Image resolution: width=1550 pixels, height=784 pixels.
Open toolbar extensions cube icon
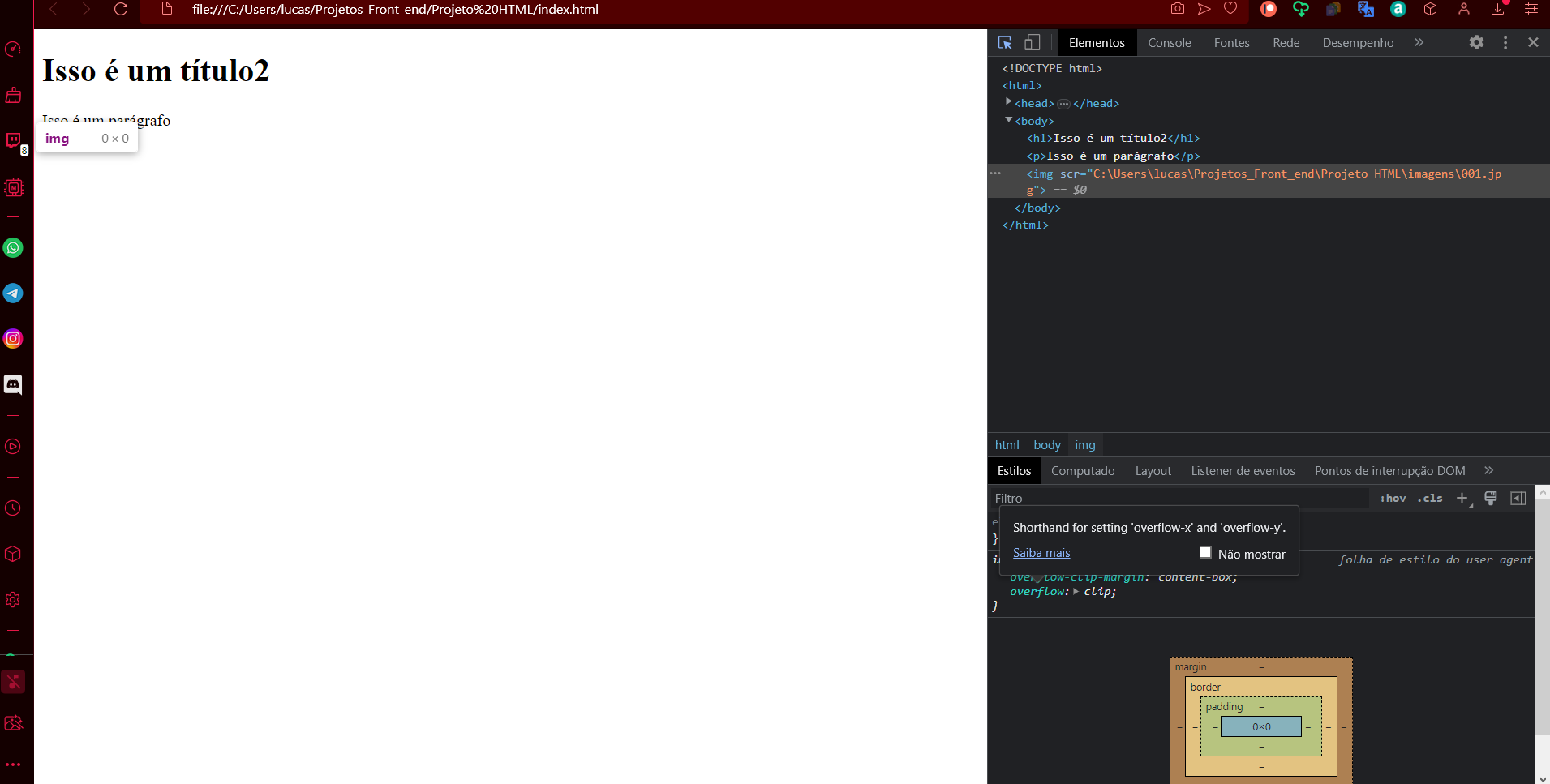1431,9
